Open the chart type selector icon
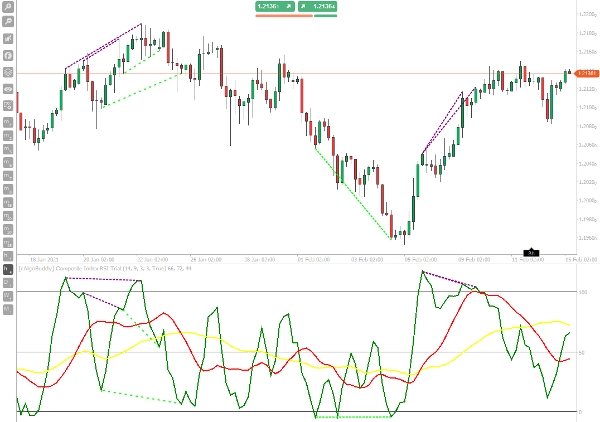The image size is (600, 422). coord(8,39)
